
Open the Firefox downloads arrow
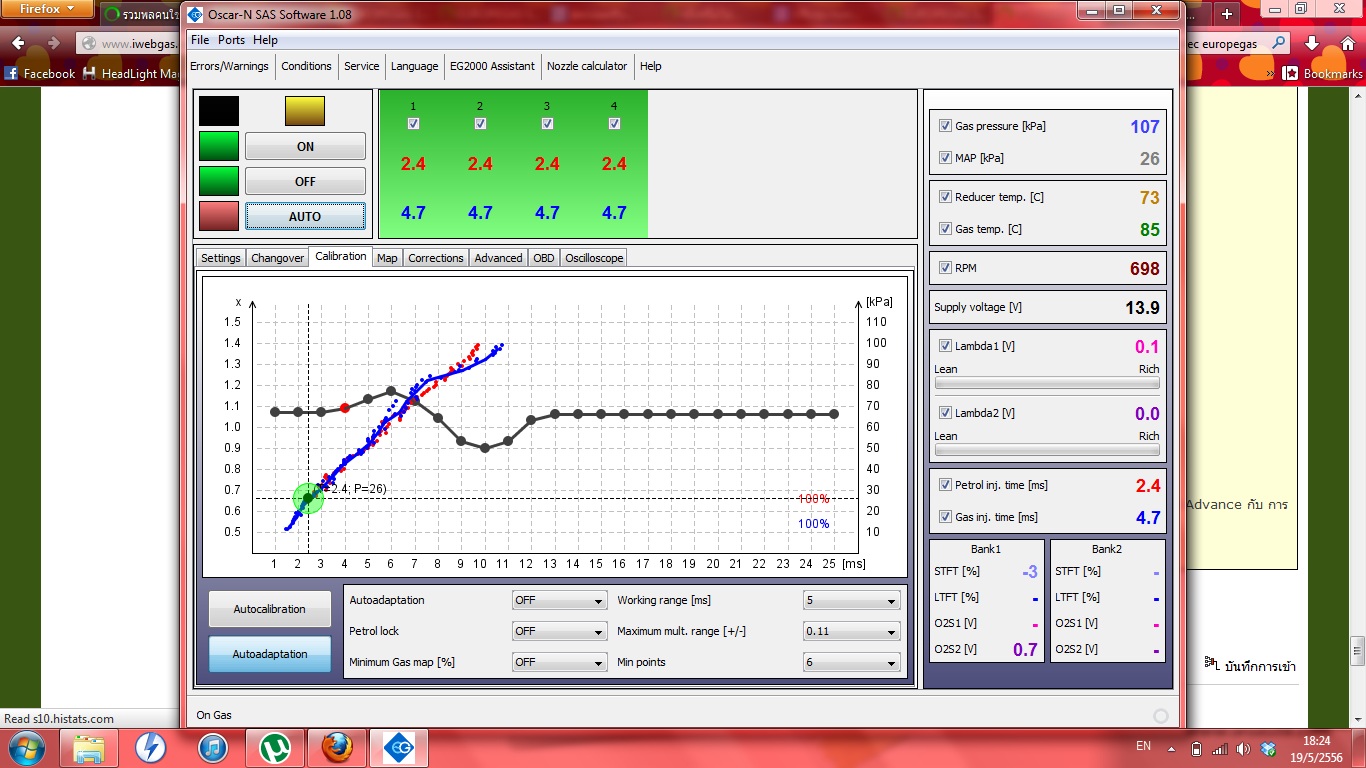tap(1312, 43)
